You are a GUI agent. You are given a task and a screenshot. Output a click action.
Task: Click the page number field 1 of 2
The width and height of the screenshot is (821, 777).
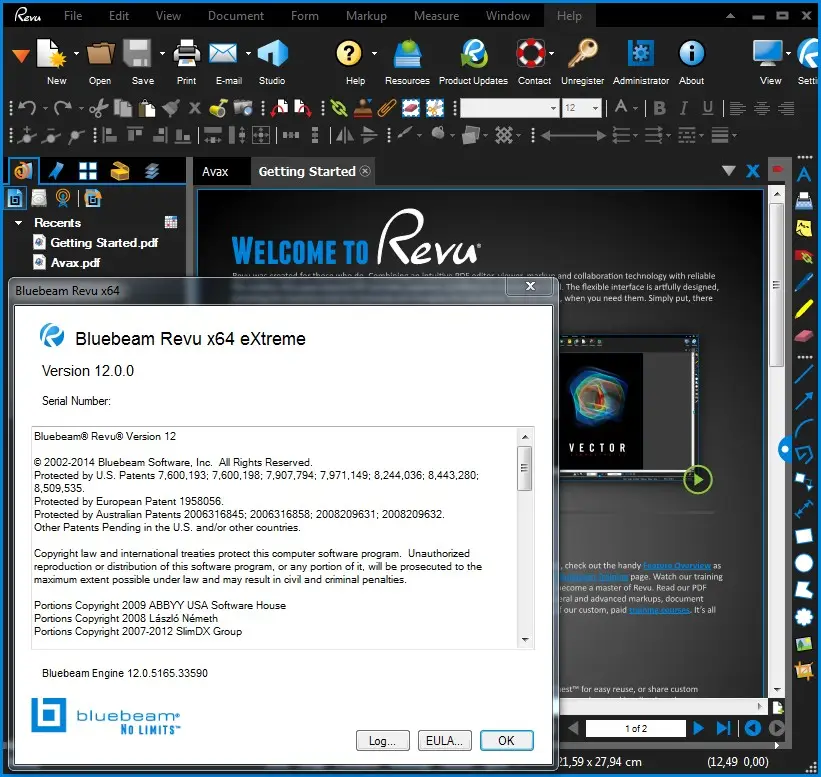[x=635, y=728]
